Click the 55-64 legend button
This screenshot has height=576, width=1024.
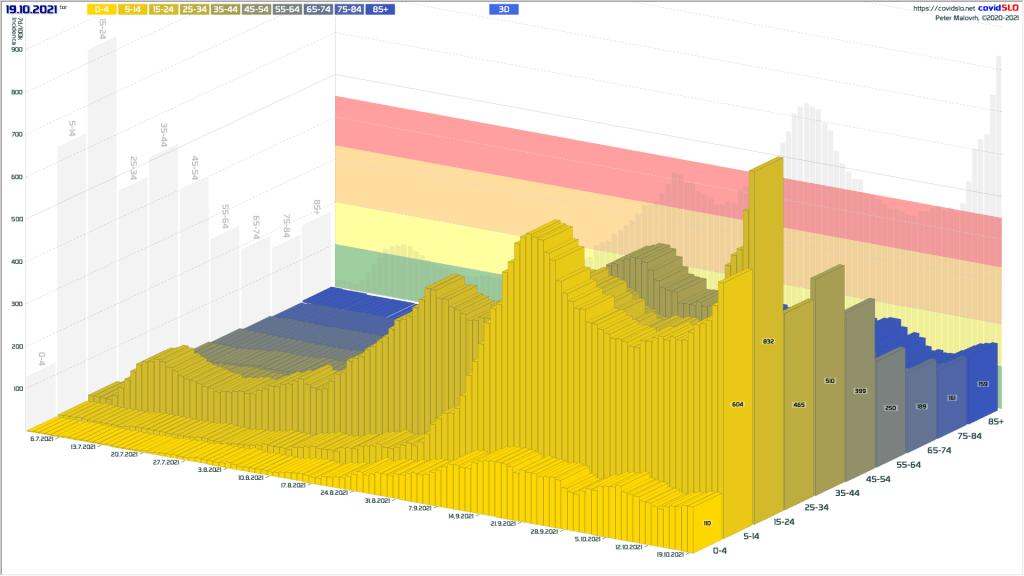[288, 9]
